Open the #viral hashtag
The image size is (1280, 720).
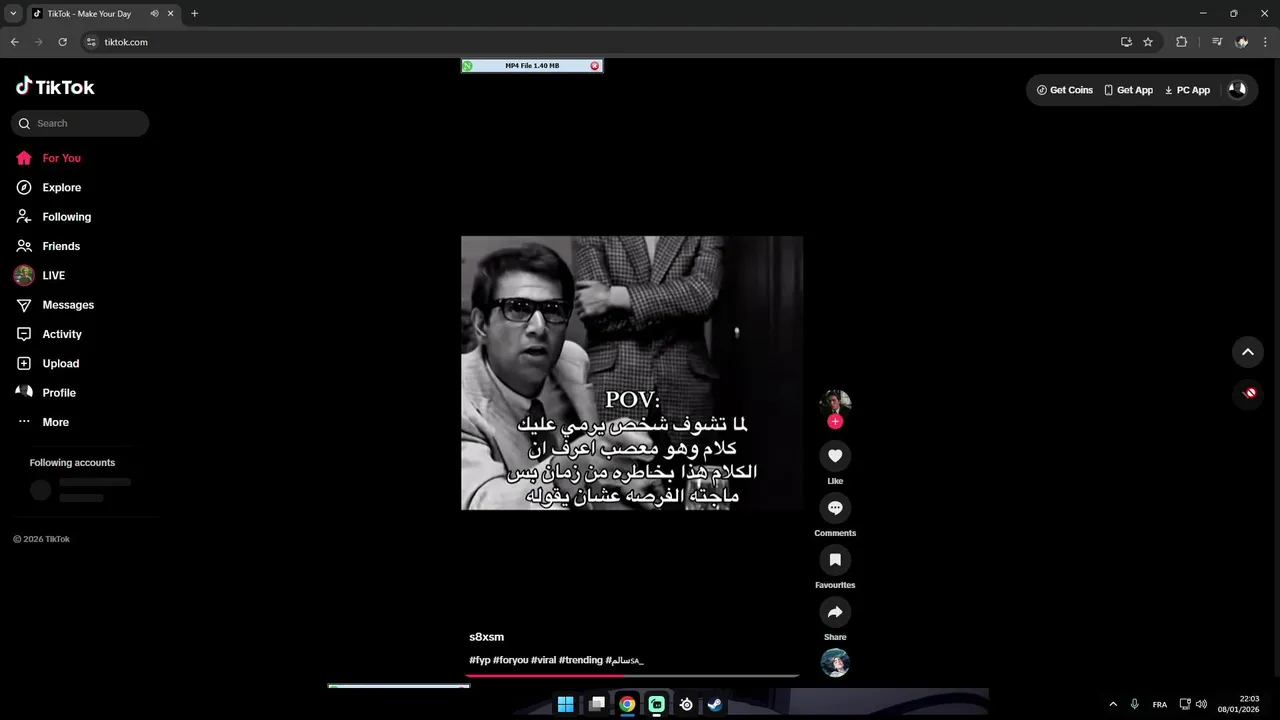coord(543,660)
